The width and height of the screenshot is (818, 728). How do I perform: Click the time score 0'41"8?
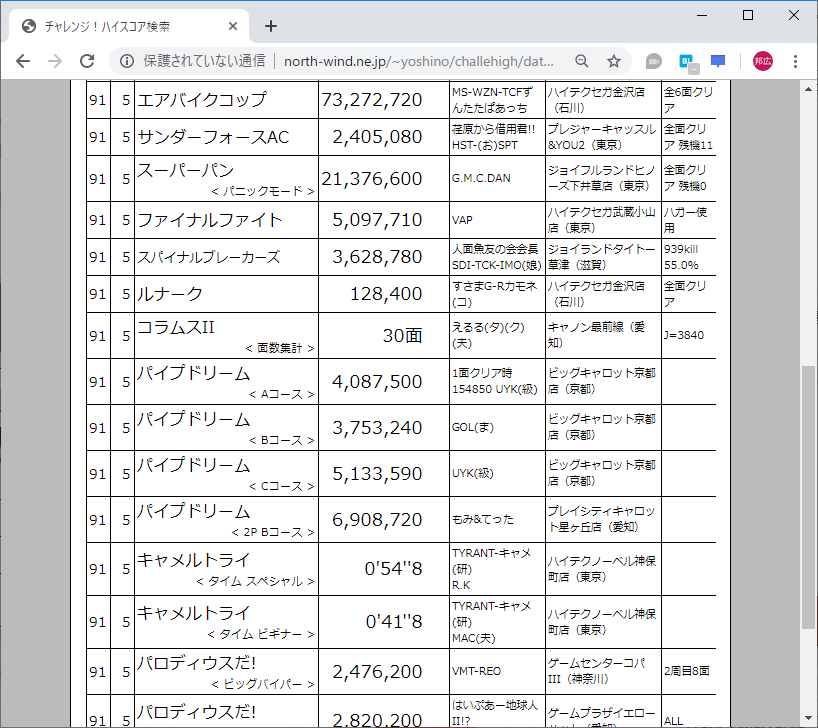tap(394, 622)
